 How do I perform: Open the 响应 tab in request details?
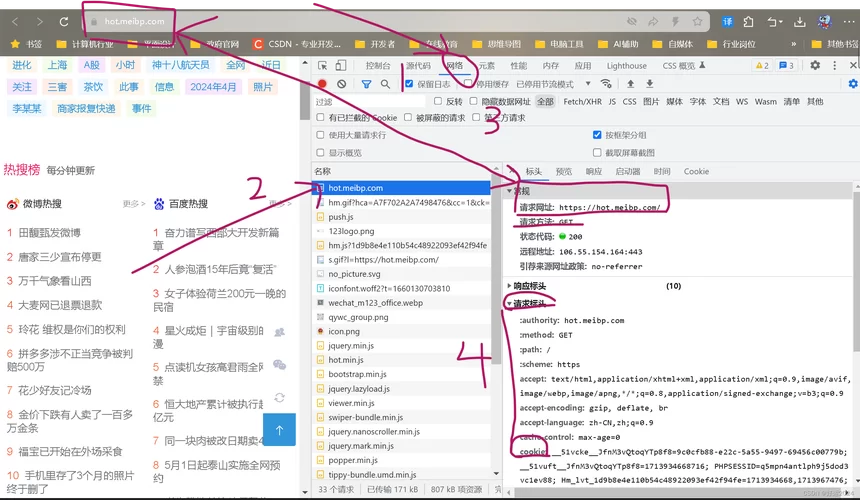593,172
